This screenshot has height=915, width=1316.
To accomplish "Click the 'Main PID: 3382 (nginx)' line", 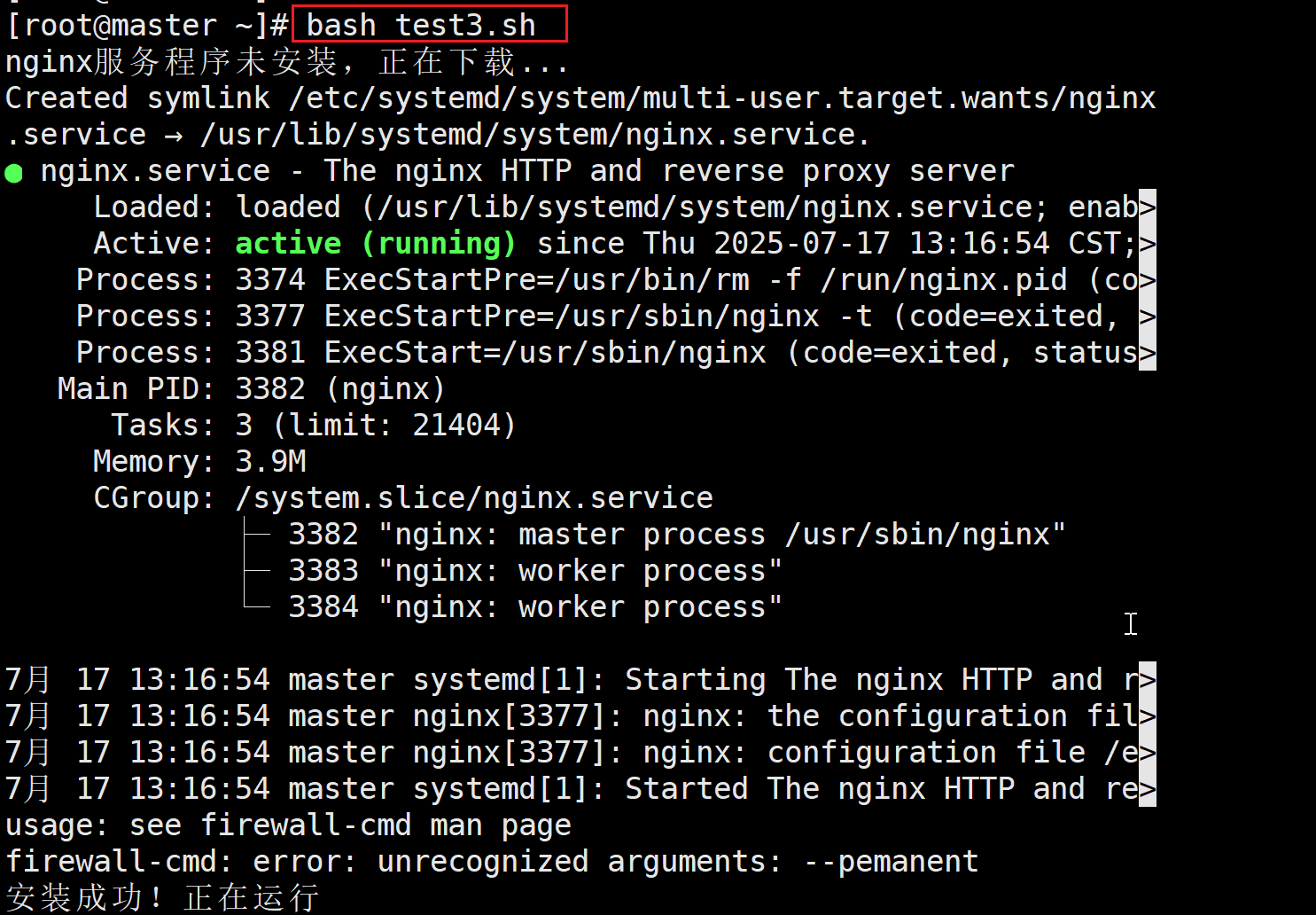I will pyautogui.click(x=252, y=389).
